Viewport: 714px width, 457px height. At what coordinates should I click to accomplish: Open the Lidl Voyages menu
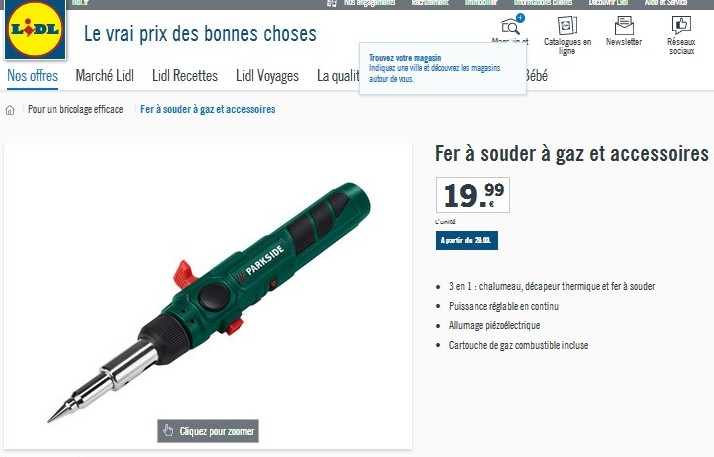[267, 76]
